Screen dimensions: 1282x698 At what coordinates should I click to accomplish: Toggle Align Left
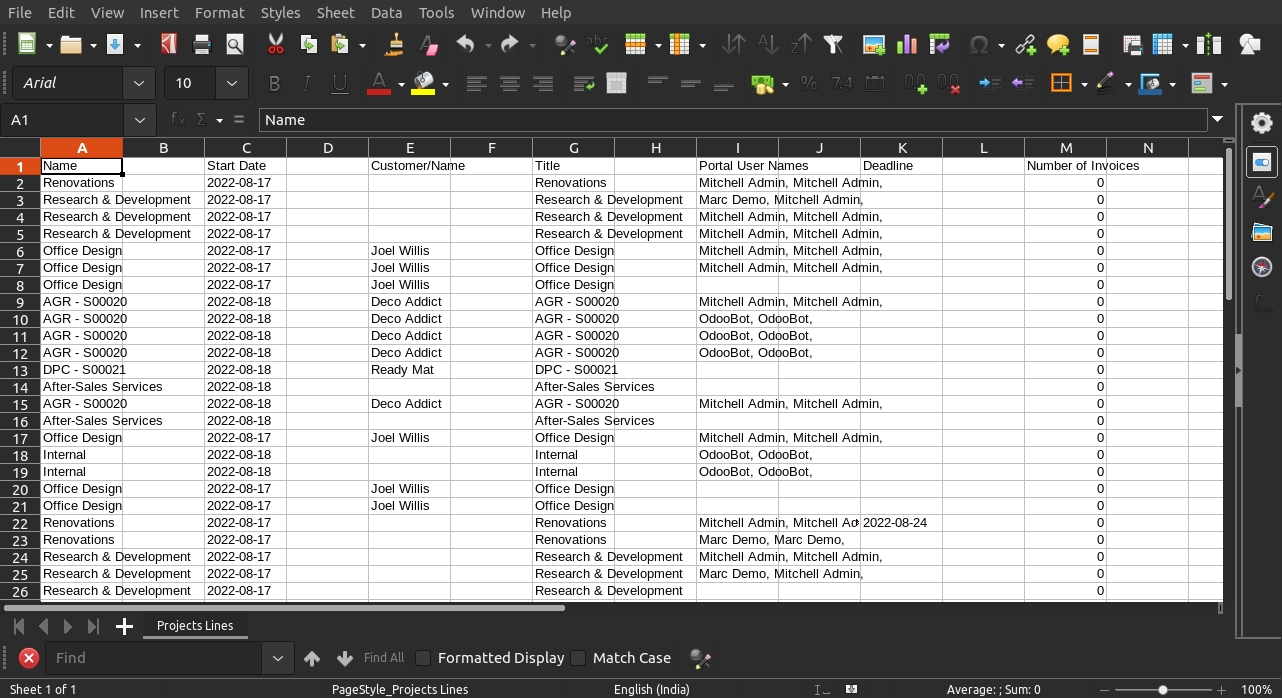(477, 84)
